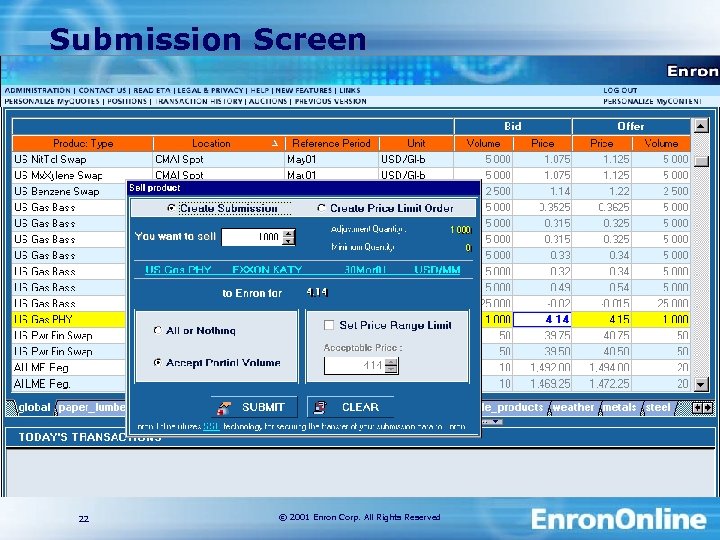Click offer price 0.3625 cell
The height and width of the screenshot is (540, 720).
602,208
